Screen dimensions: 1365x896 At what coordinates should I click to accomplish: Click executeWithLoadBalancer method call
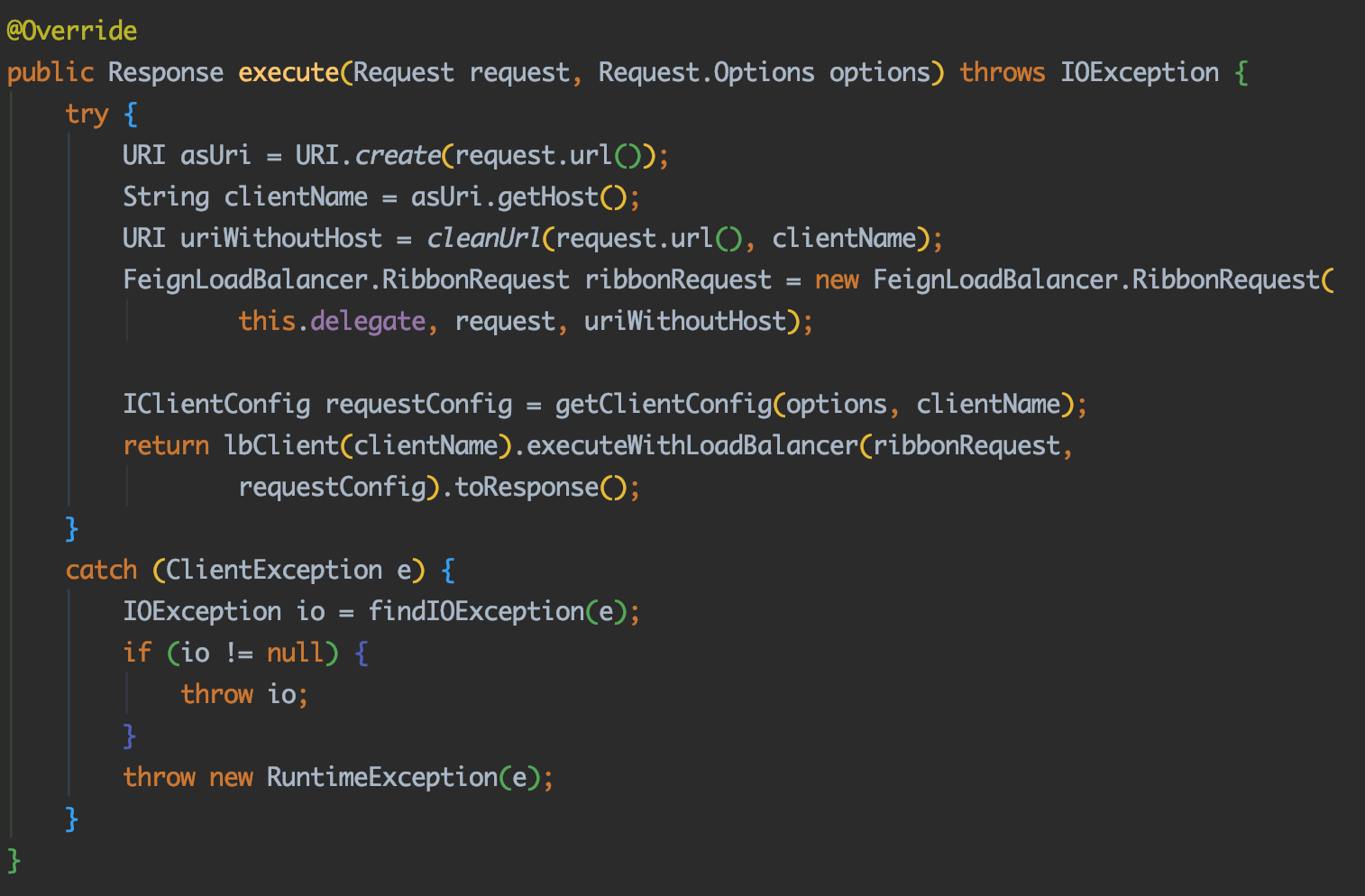tap(692, 445)
